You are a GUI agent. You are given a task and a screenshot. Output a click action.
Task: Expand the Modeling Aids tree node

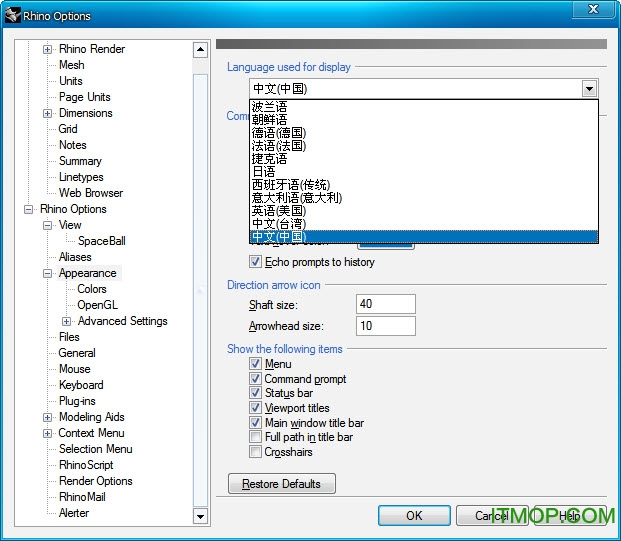(x=47, y=417)
